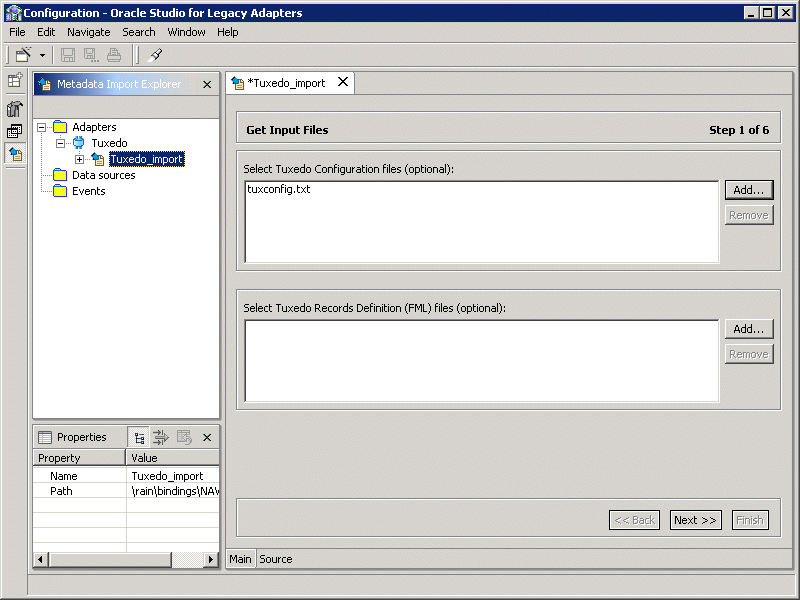Click inside the FML files list box
Image resolution: width=800 pixels, height=600 pixels.
tap(482, 361)
